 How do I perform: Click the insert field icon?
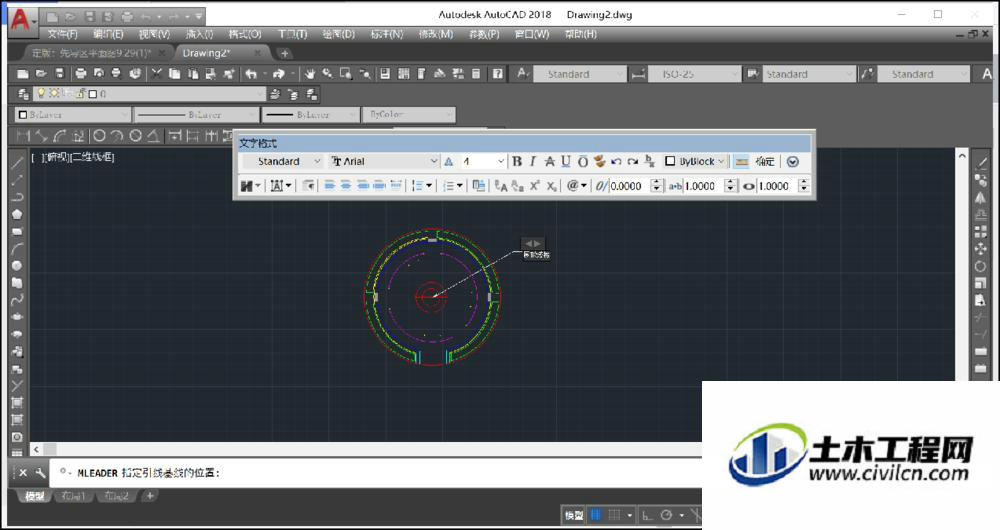tap(478, 186)
